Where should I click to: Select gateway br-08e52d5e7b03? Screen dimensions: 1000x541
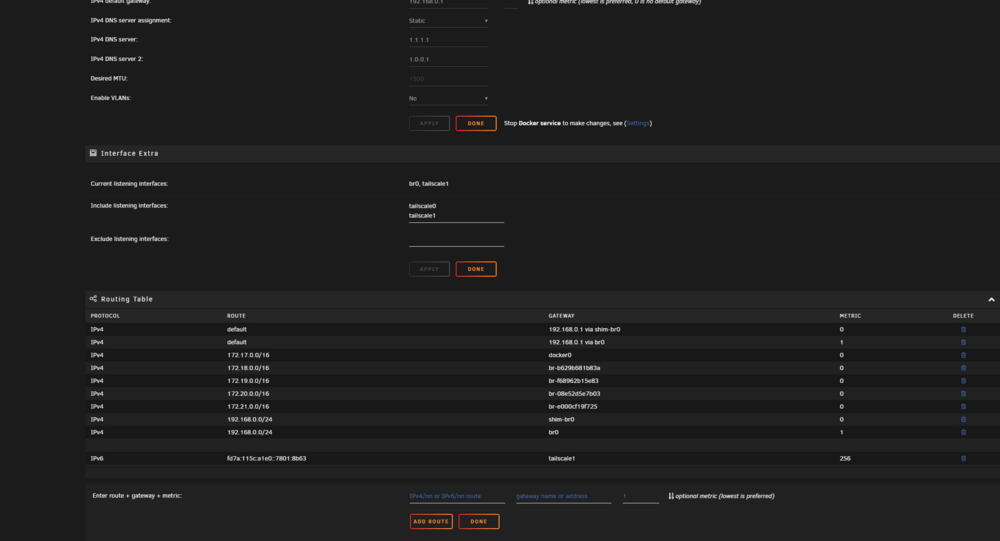[x=574, y=394]
